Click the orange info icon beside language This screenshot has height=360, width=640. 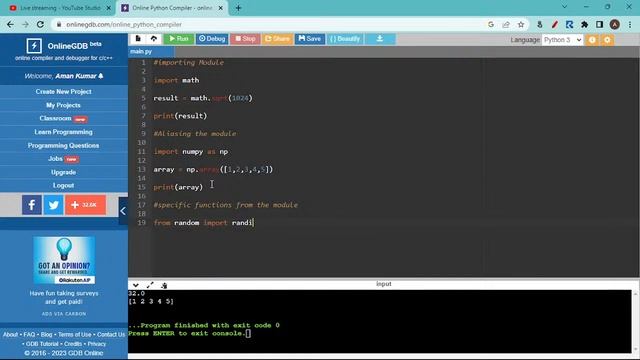(x=592, y=40)
